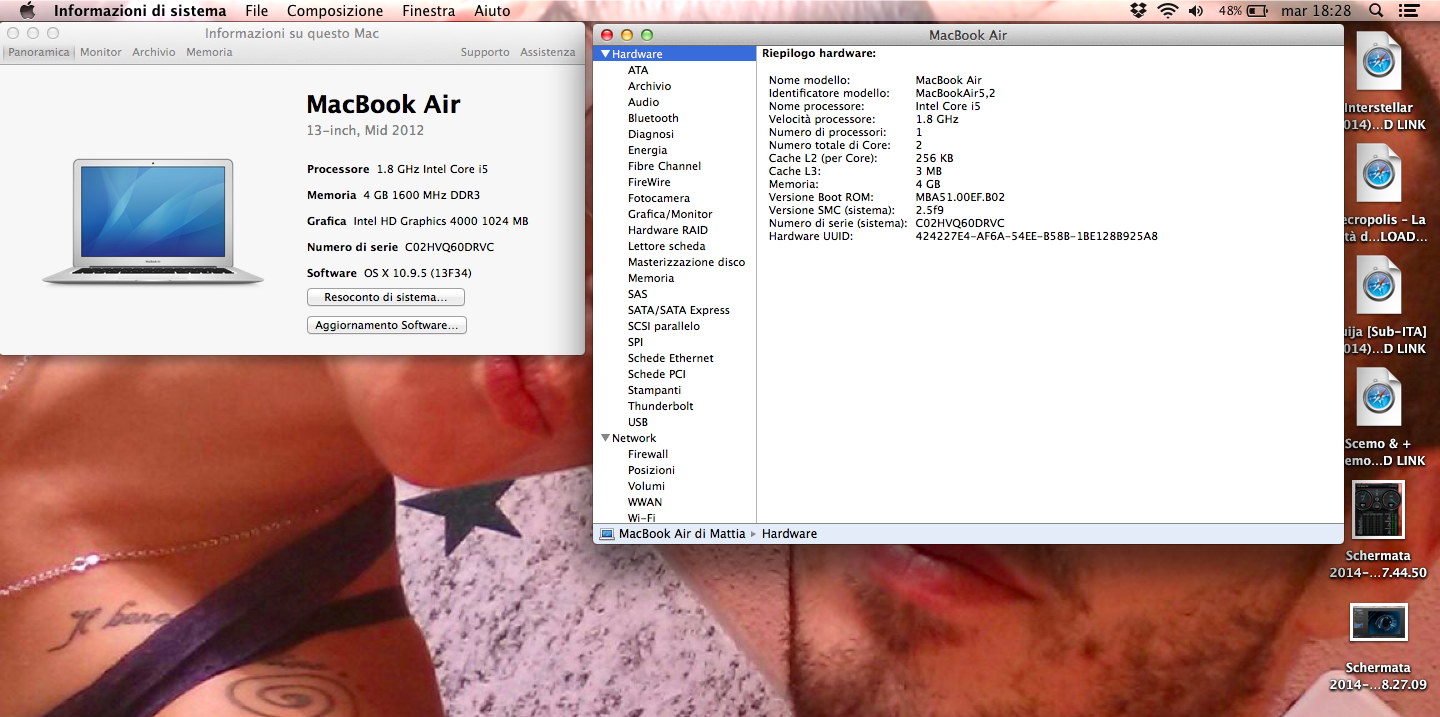Switch to the Monitor tab
Image resolution: width=1440 pixels, height=717 pixels.
101,52
